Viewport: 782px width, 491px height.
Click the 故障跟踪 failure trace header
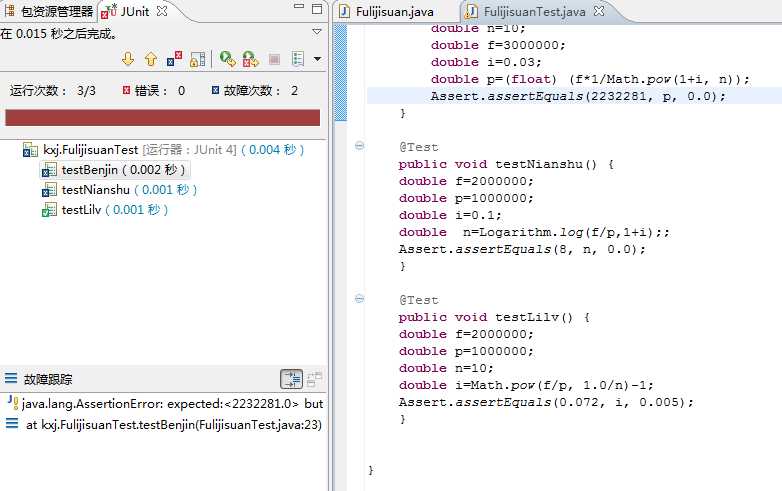click(48, 379)
